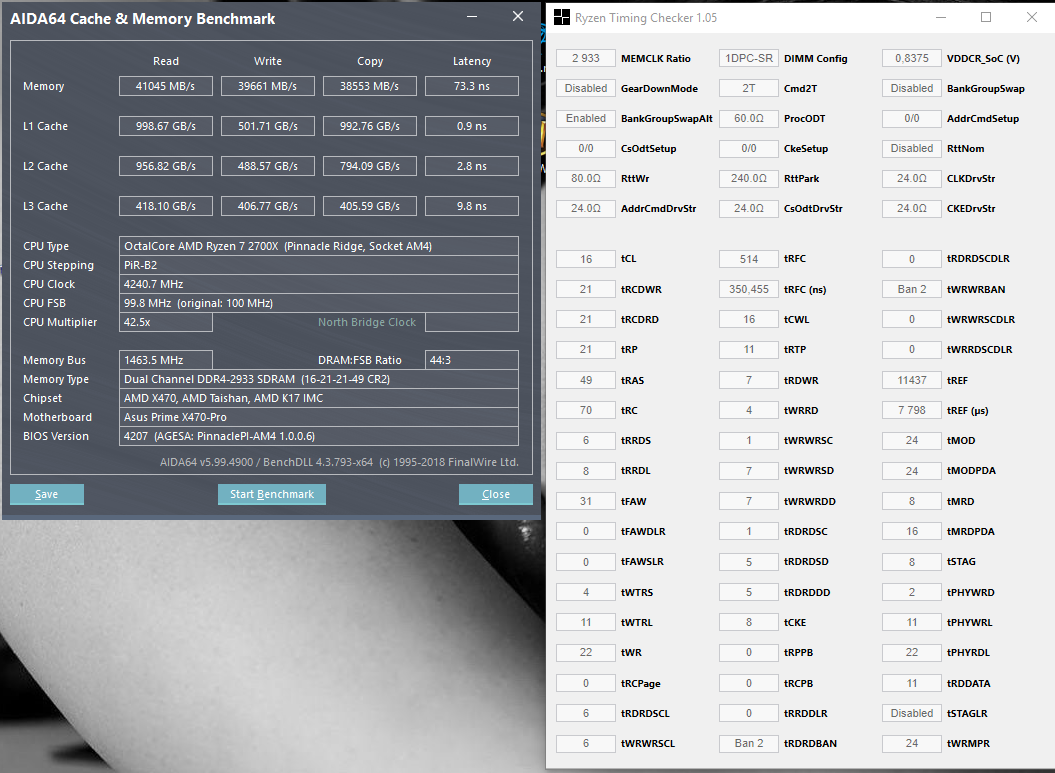Click BIOS Version 4207 field
This screenshot has height=773, width=1055.
click(319, 436)
